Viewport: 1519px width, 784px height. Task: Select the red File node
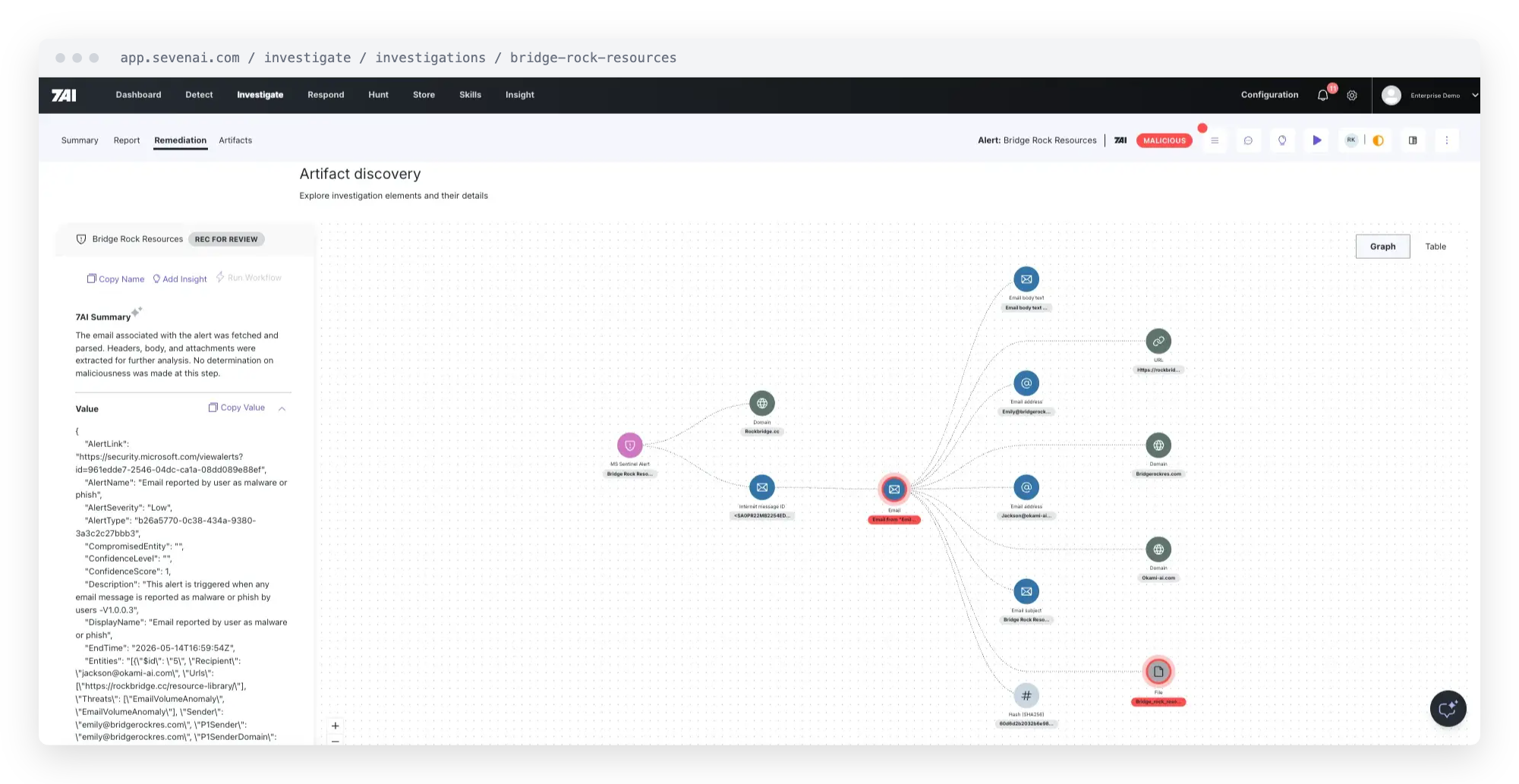click(x=1158, y=672)
